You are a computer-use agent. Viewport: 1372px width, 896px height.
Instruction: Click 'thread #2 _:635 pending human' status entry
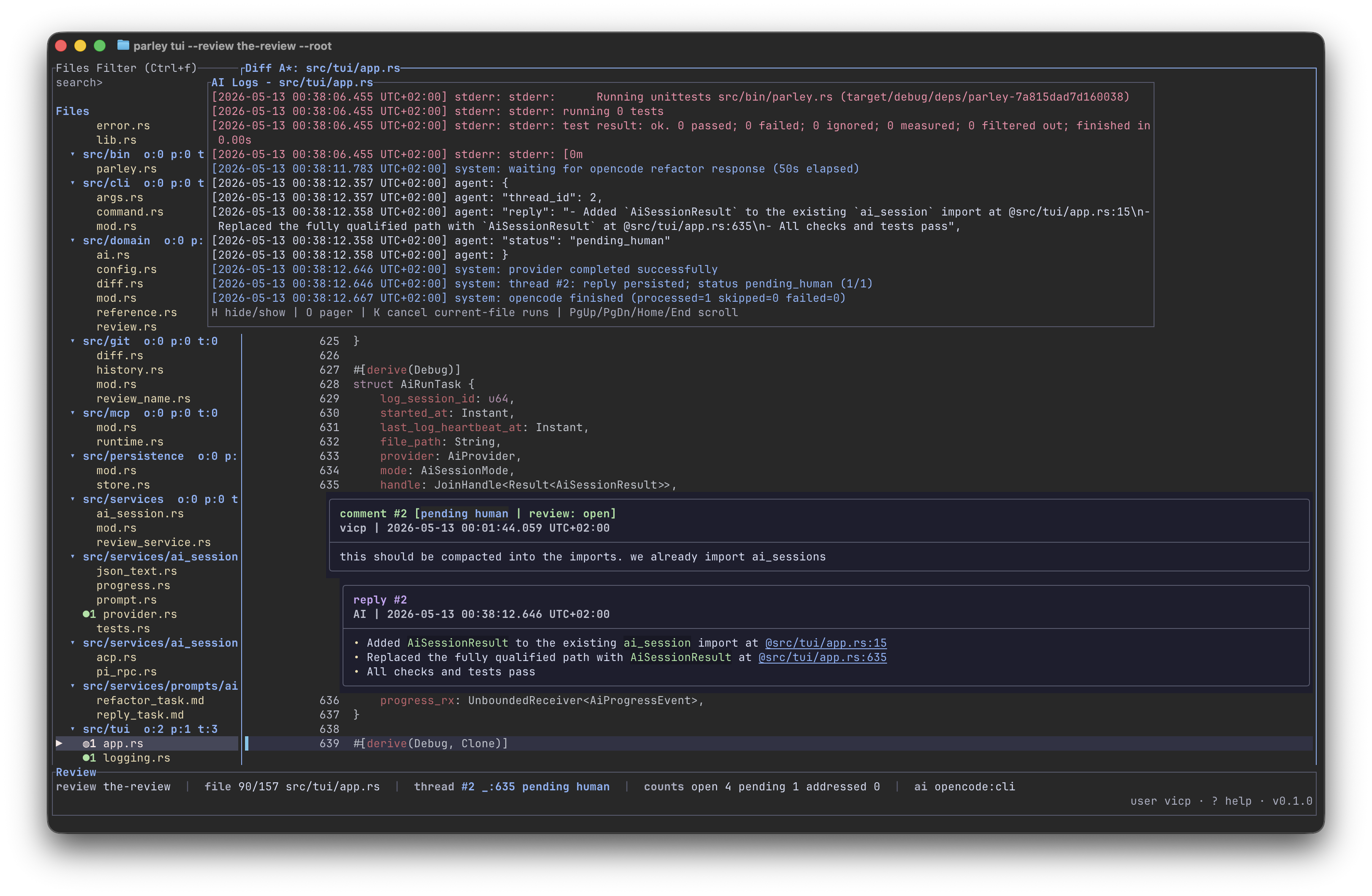(x=511, y=787)
